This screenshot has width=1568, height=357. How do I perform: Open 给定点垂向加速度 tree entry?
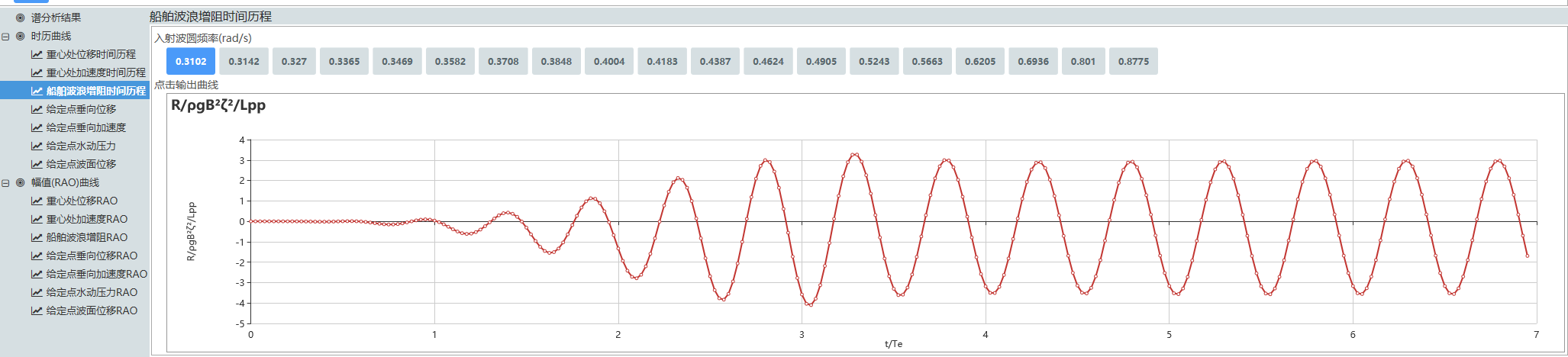(x=85, y=127)
